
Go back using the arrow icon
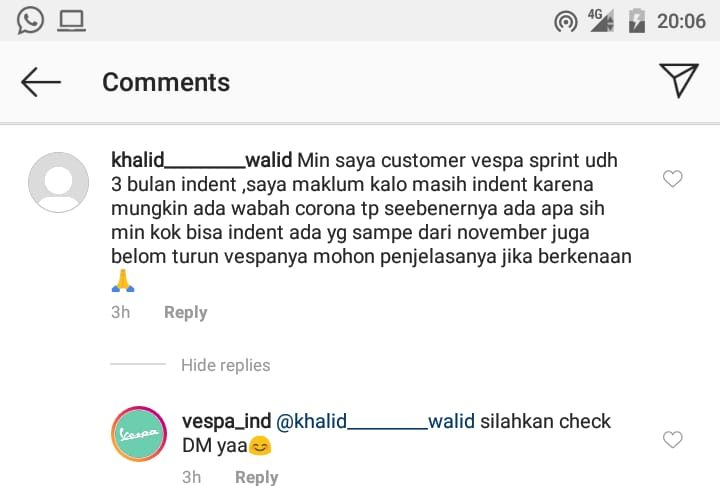pos(41,82)
